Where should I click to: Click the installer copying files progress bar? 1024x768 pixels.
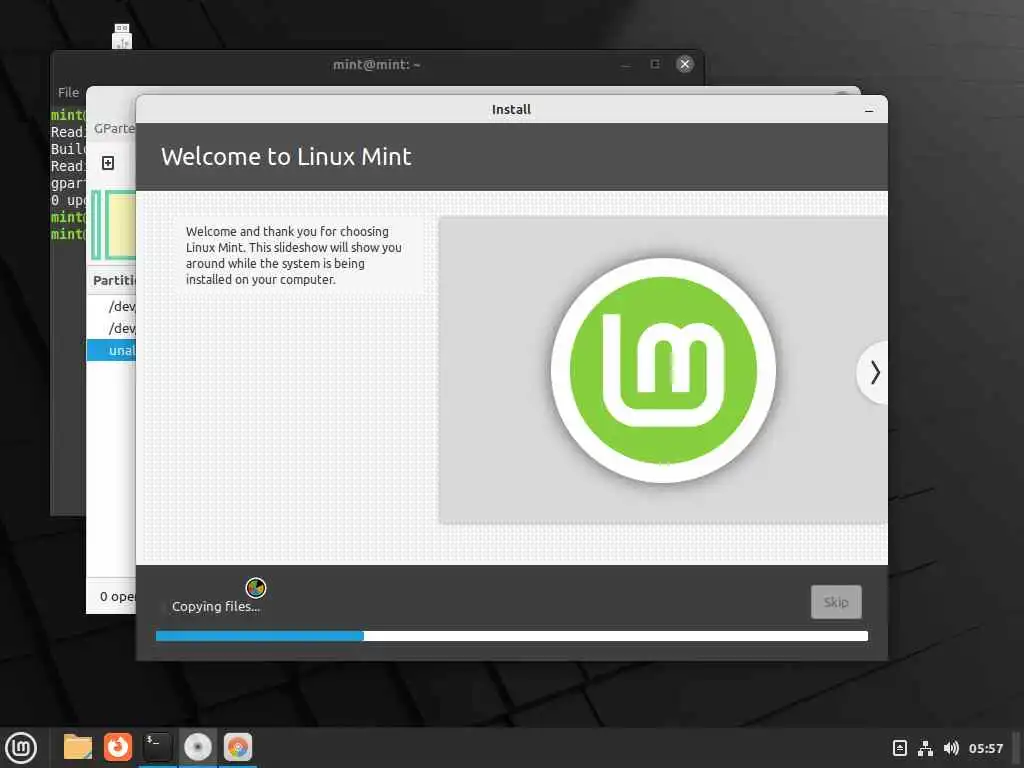click(x=511, y=636)
